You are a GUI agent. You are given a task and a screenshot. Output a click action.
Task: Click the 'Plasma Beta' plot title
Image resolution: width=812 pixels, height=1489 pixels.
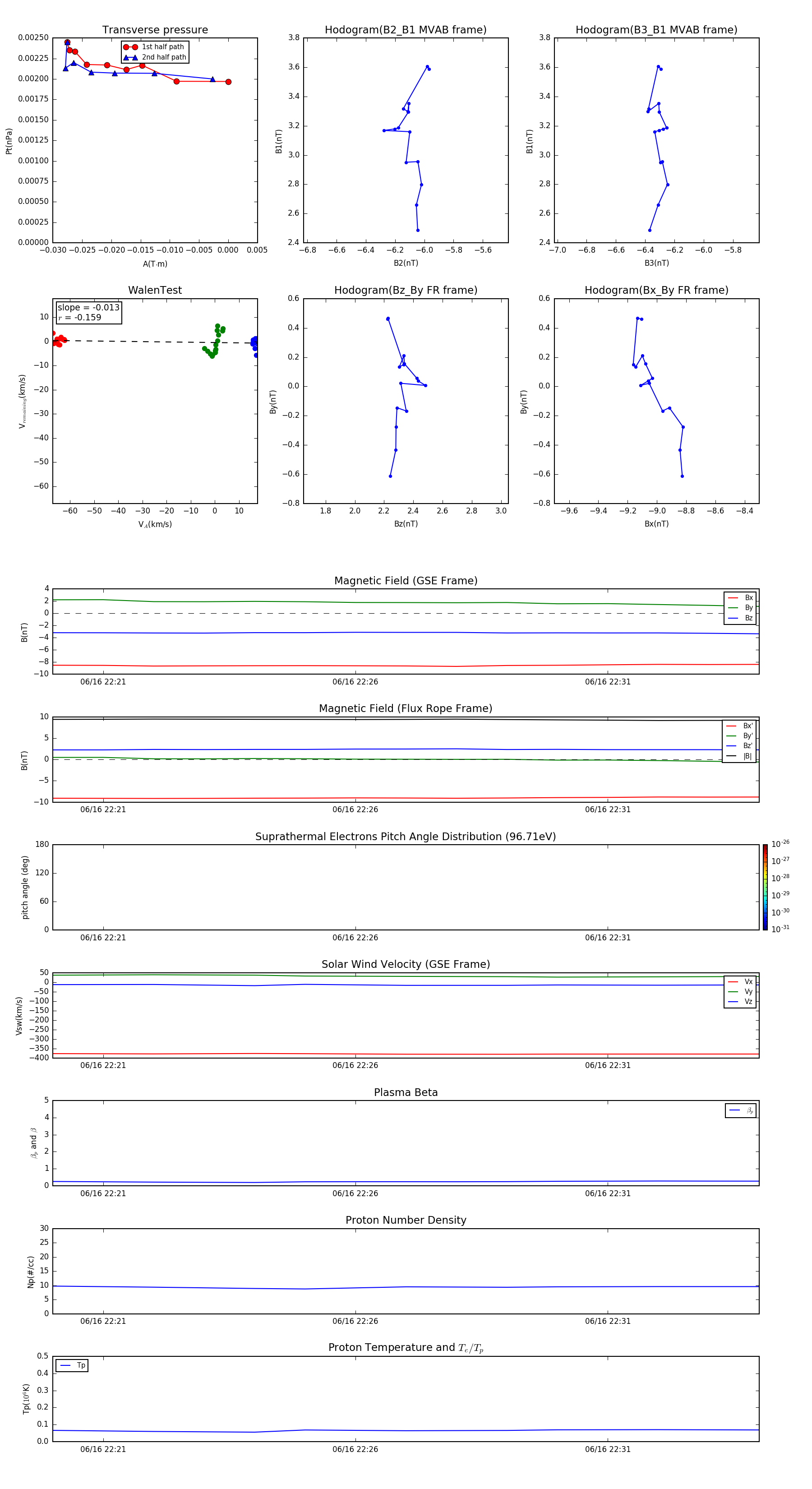click(x=406, y=1093)
